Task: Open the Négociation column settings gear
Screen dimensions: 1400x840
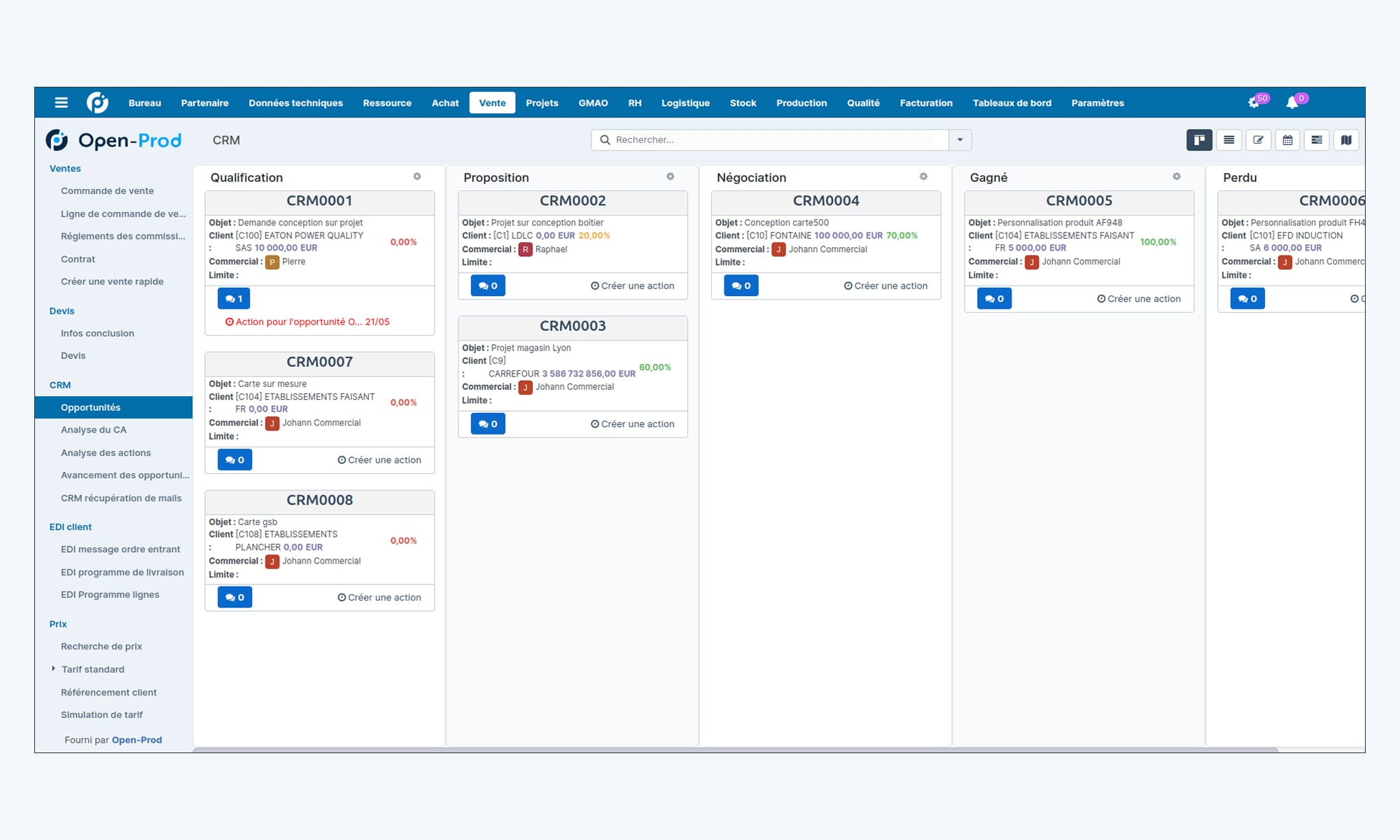Action: [923, 176]
